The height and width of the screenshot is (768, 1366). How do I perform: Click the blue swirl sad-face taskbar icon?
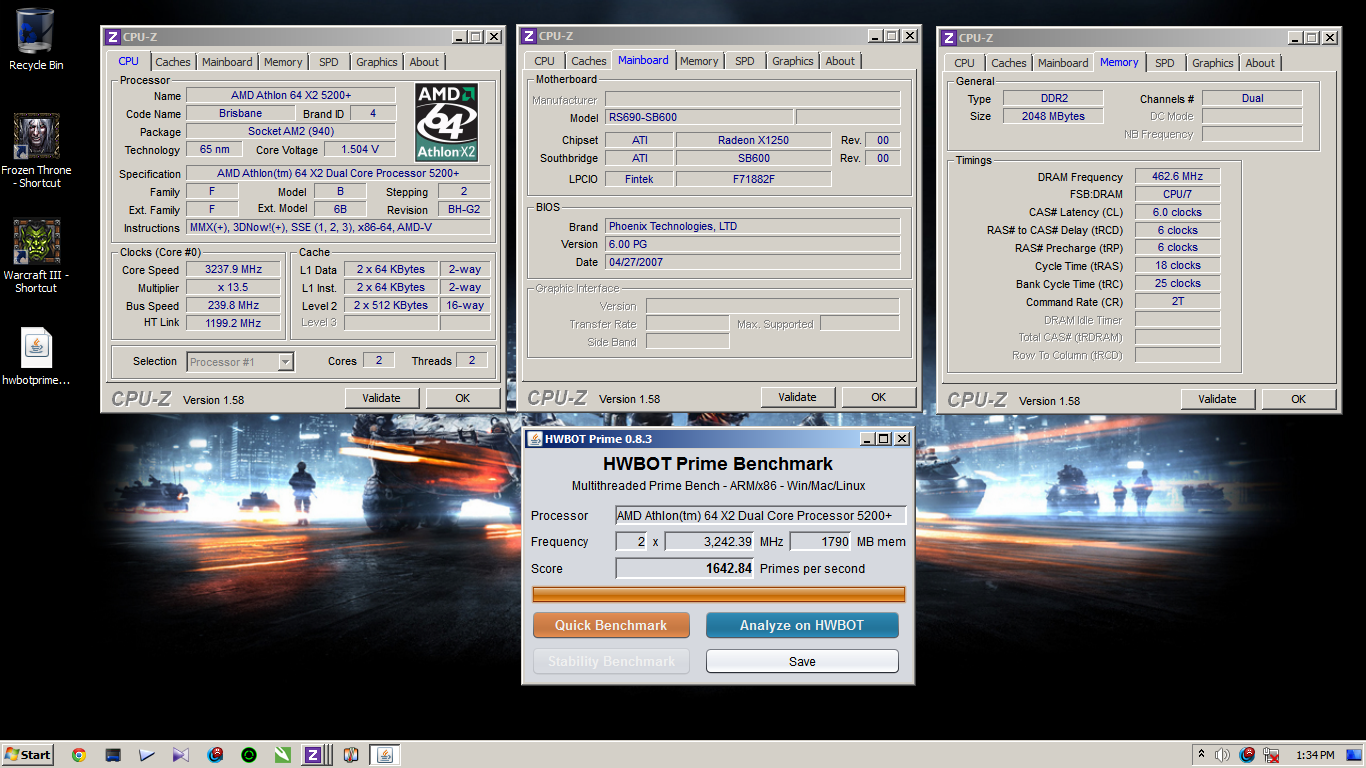[x=215, y=755]
